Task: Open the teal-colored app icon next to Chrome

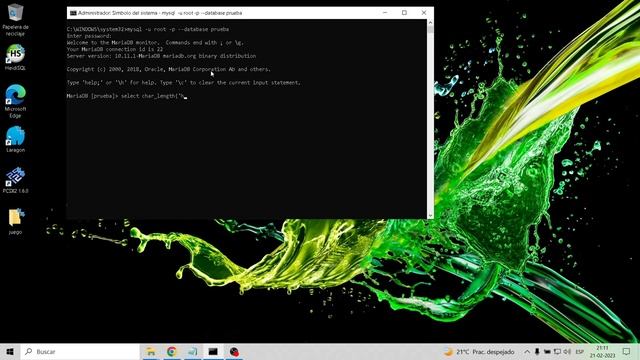Action: click(x=193, y=351)
